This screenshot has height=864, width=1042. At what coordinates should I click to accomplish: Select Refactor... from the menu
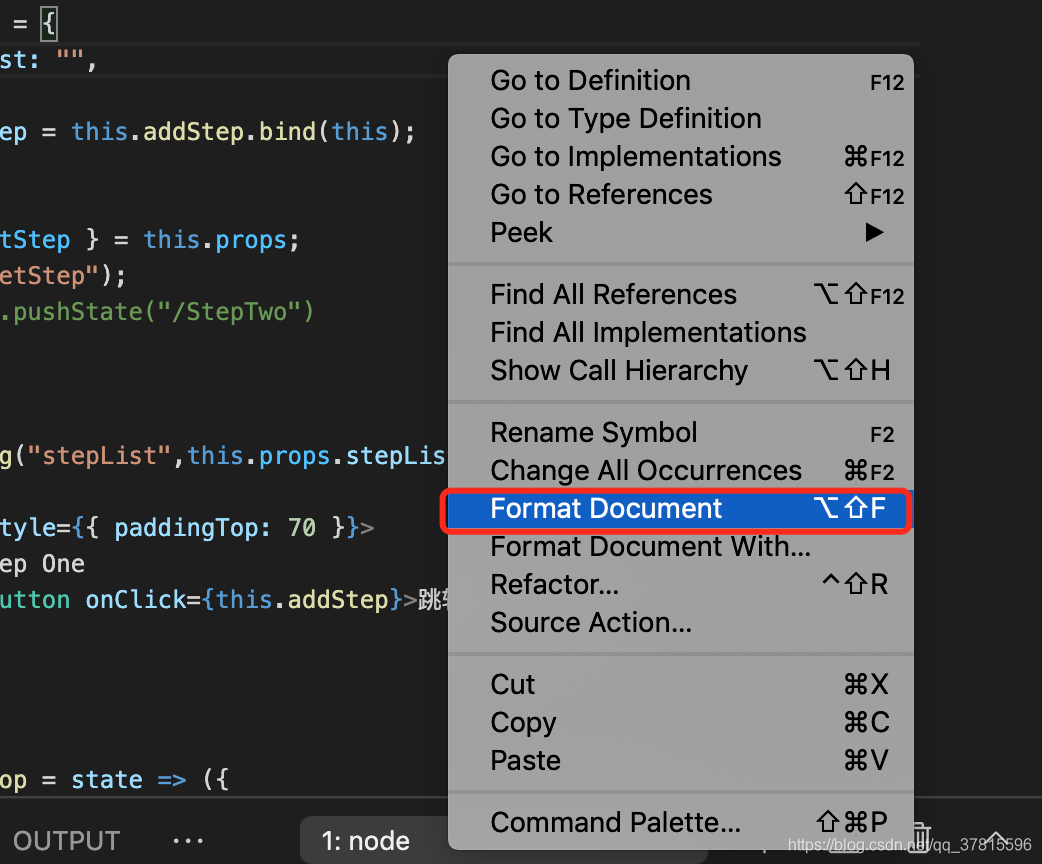click(554, 585)
